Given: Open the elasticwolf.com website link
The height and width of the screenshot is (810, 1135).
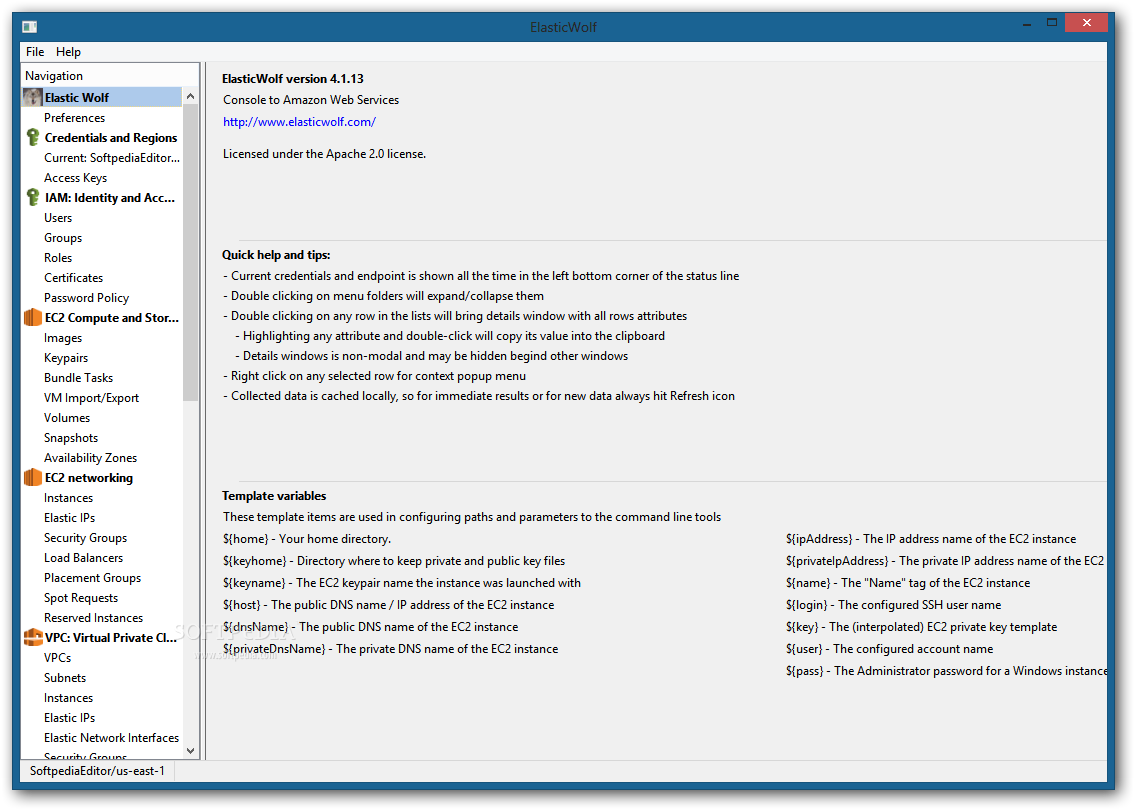Looking at the screenshot, I should click(x=299, y=122).
